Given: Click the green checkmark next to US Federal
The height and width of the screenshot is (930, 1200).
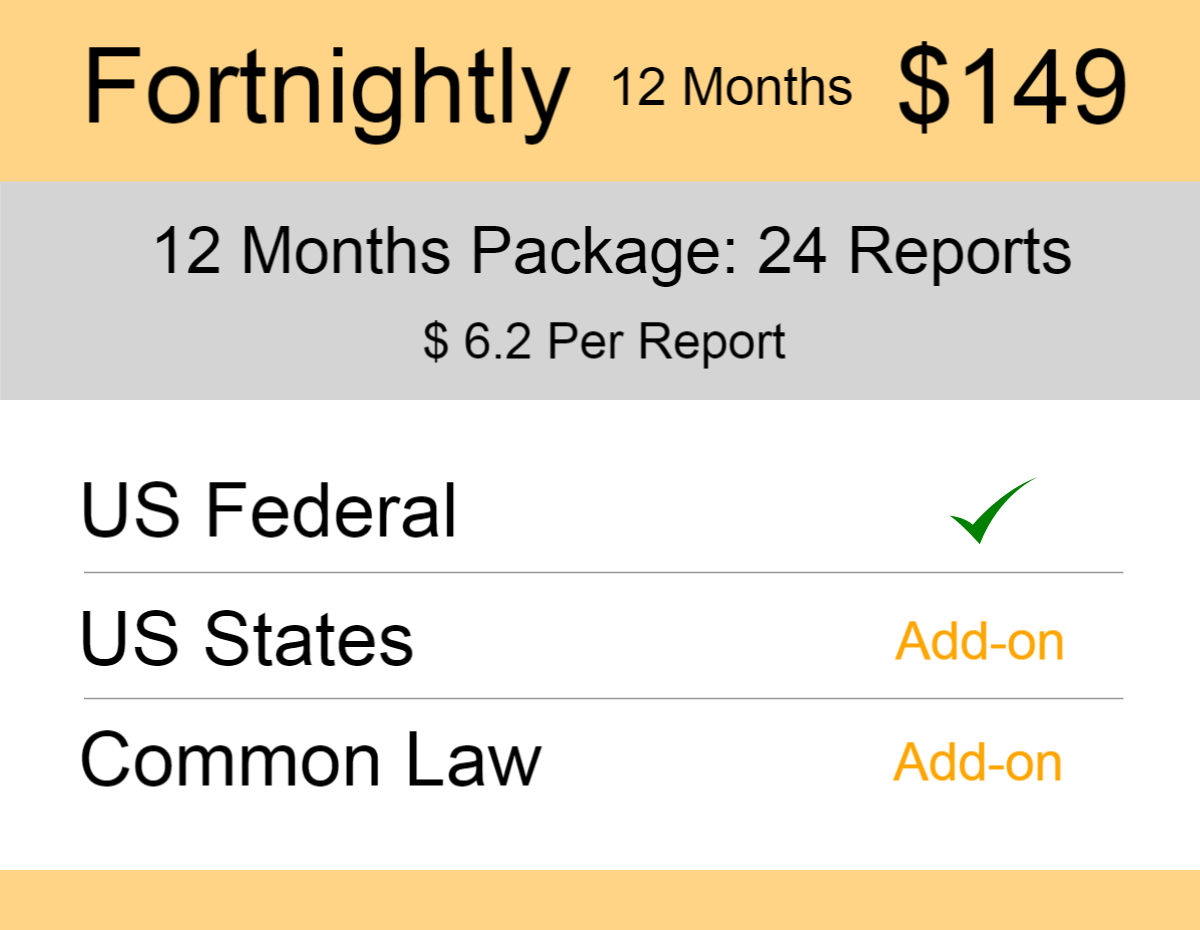Looking at the screenshot, I should 991,511.
